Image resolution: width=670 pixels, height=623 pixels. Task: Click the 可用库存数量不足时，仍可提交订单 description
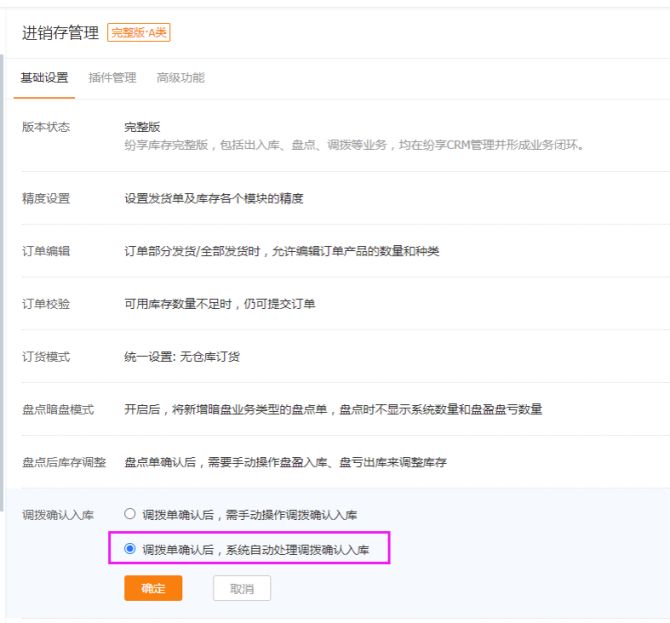point(219,304)
